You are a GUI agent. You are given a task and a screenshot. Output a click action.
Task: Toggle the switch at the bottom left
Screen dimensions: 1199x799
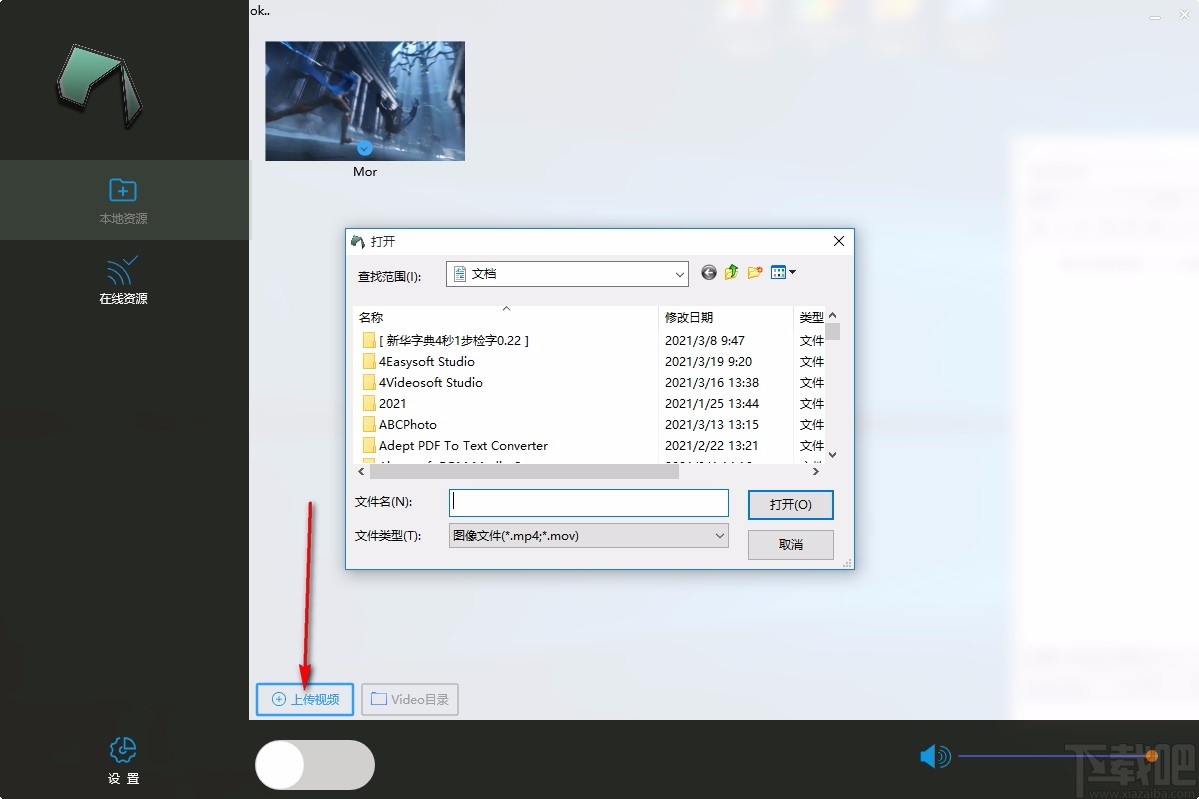pos(314,764)
